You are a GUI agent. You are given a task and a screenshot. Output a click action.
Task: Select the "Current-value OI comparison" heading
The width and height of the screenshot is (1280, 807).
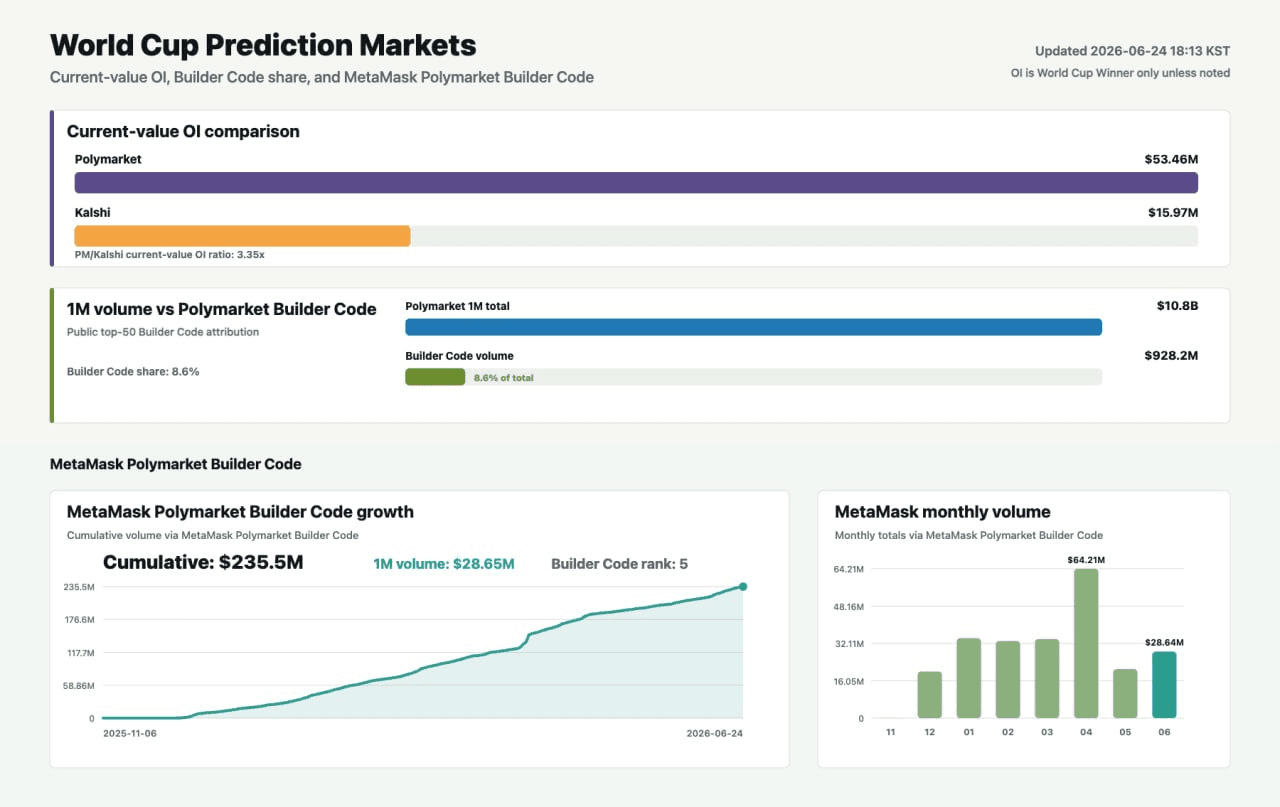183,131
